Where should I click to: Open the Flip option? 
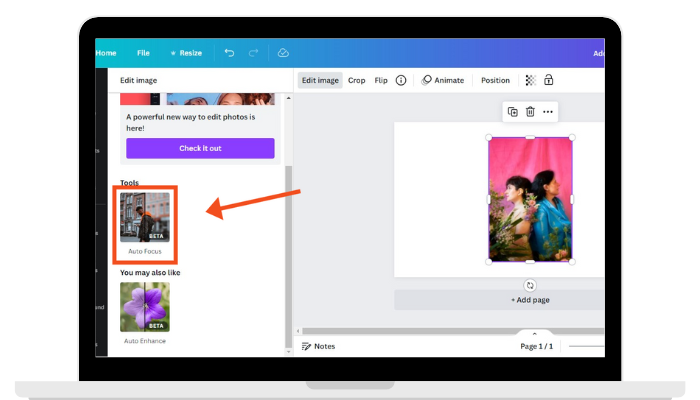tap(381, 80)
